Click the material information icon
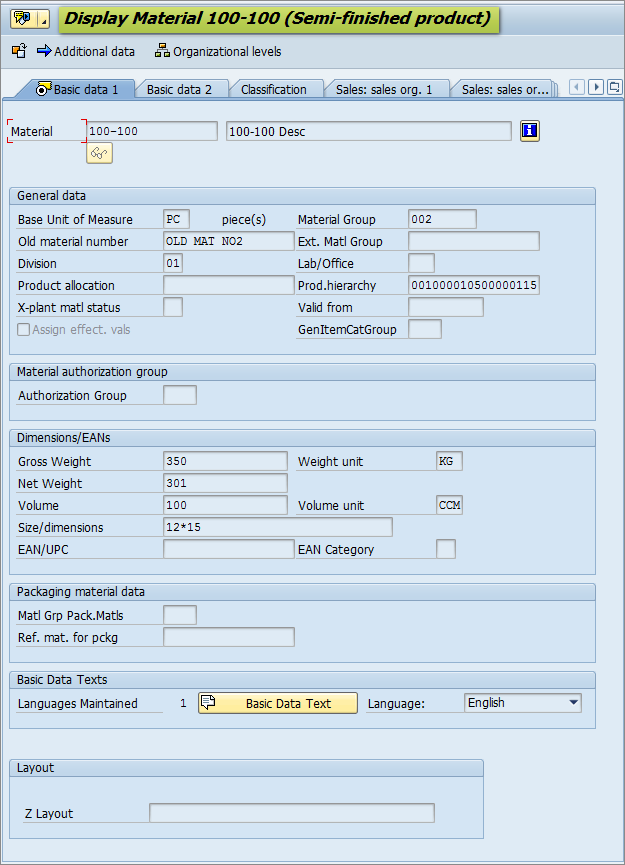 [x=530, y=131]
